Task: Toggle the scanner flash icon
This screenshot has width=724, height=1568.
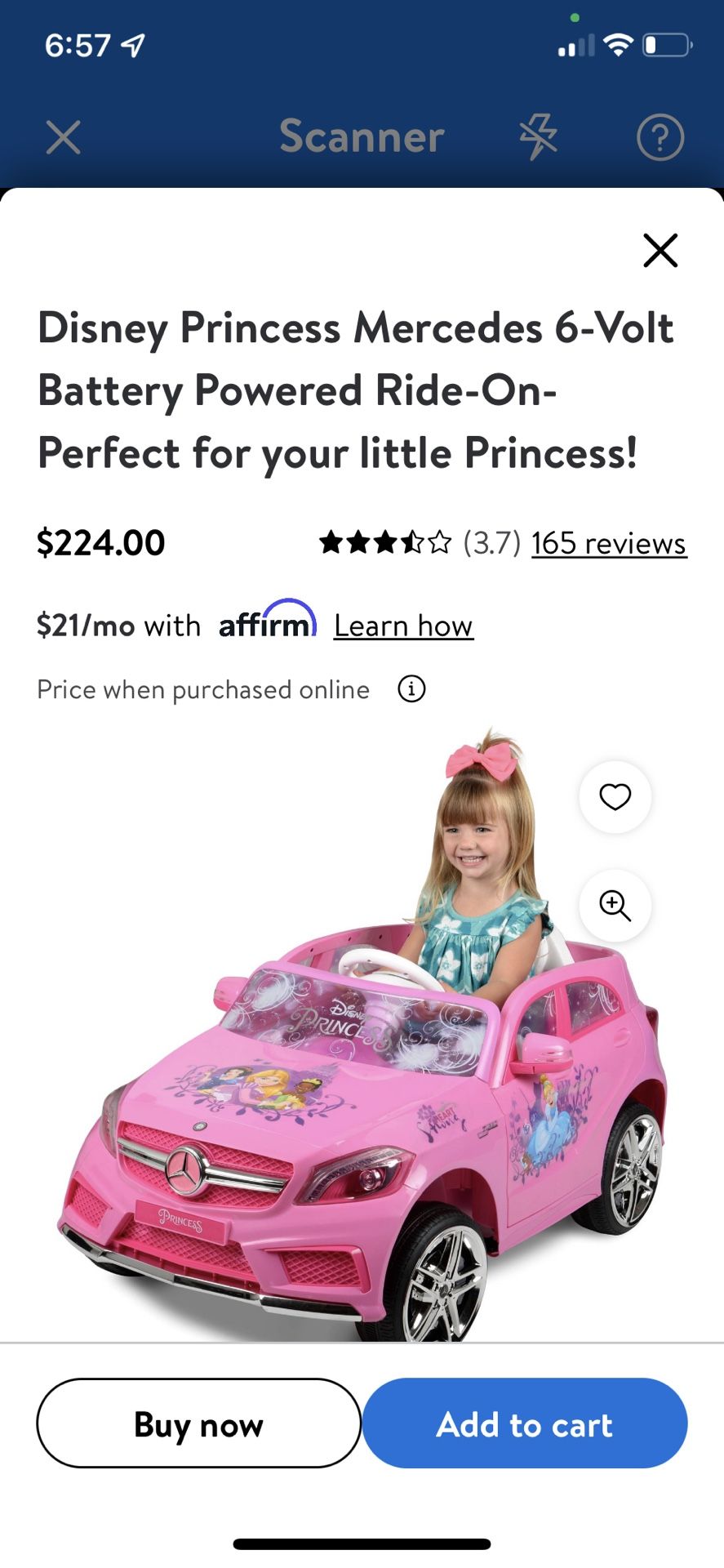Action: pos(539,136)
